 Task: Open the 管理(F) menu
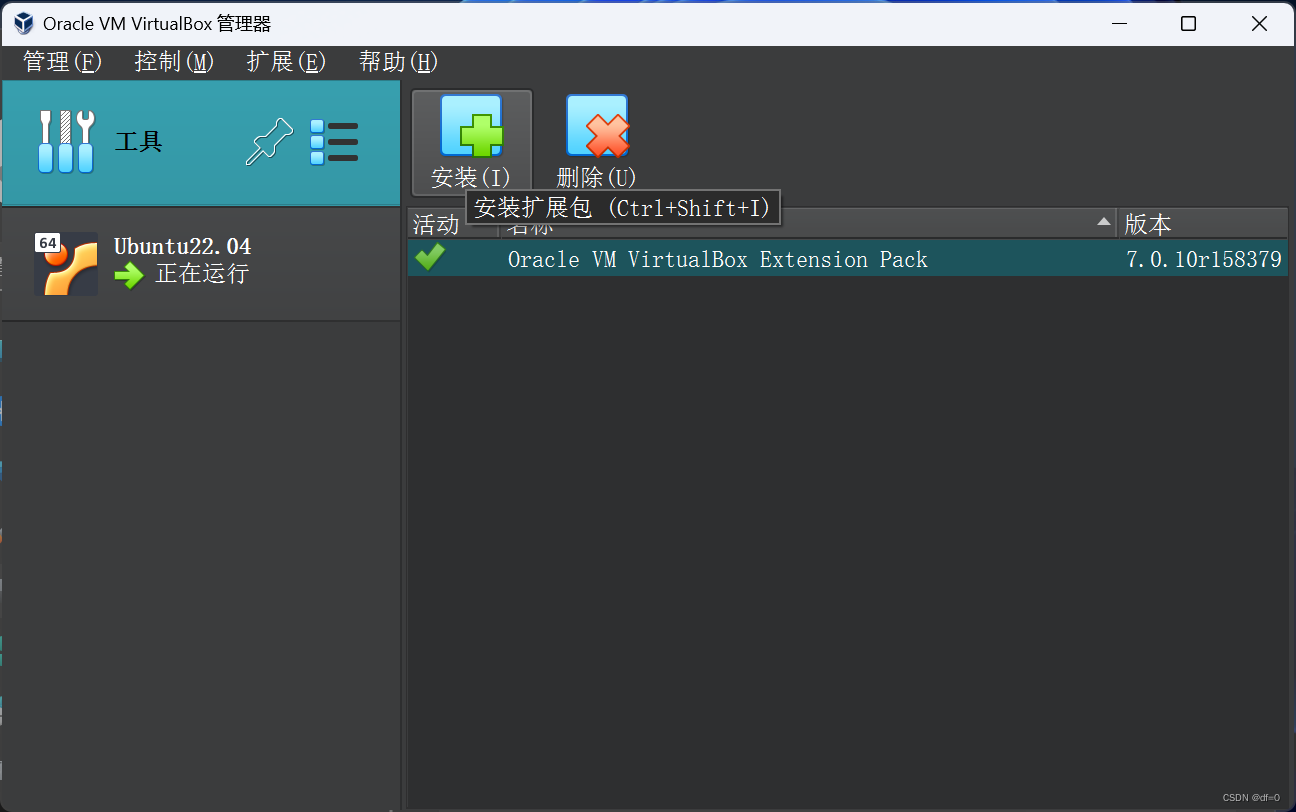click(x=62, y=62)
